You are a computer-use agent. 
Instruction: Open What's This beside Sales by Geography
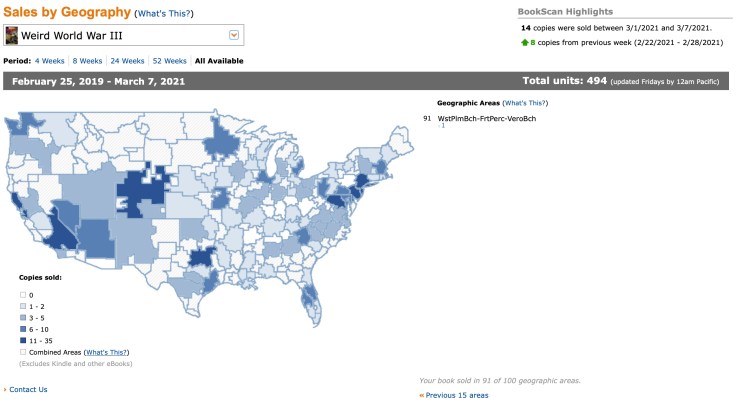click(164, 14)
